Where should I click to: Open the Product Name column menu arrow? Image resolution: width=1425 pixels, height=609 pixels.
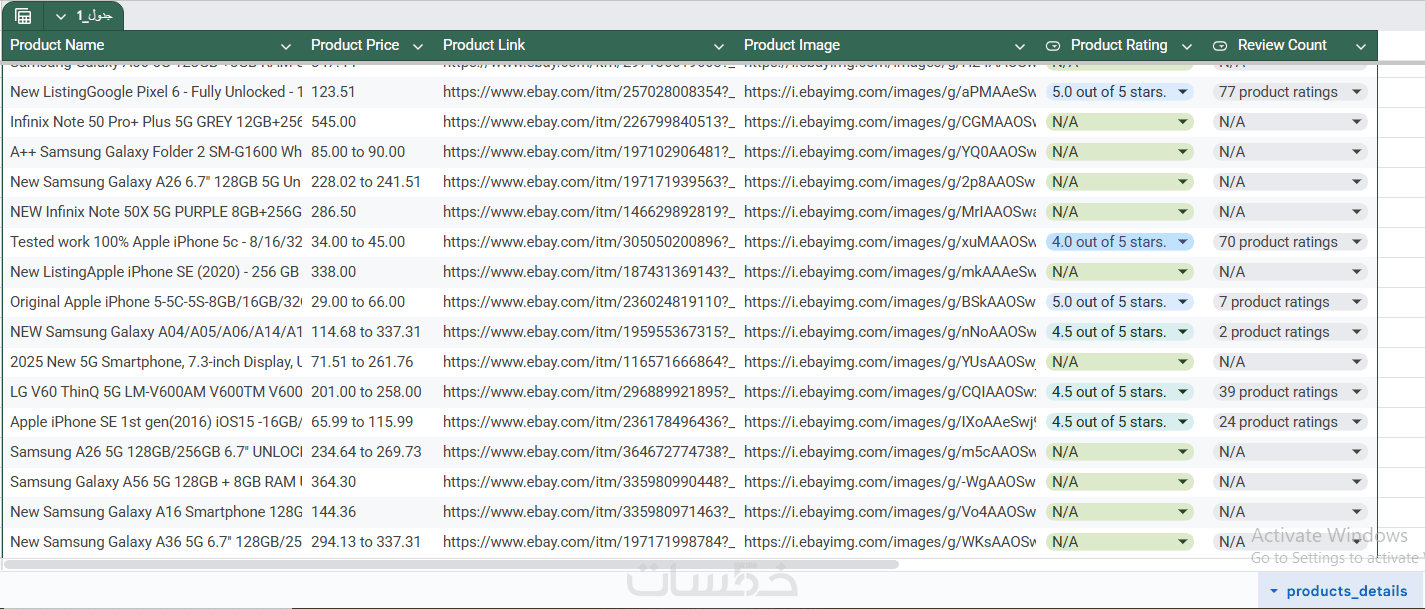tap(286, 46)
